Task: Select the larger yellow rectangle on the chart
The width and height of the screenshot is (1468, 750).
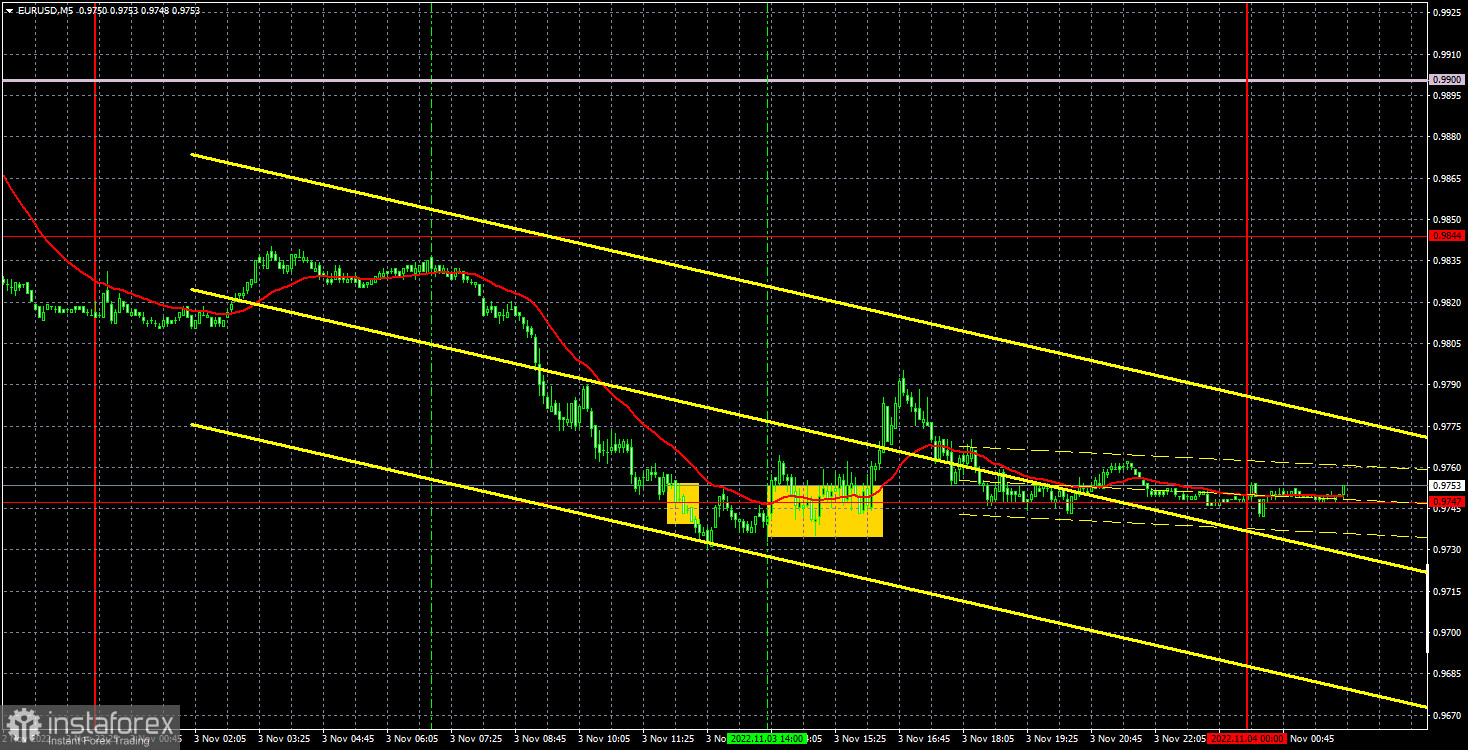Action: [825, 511]
